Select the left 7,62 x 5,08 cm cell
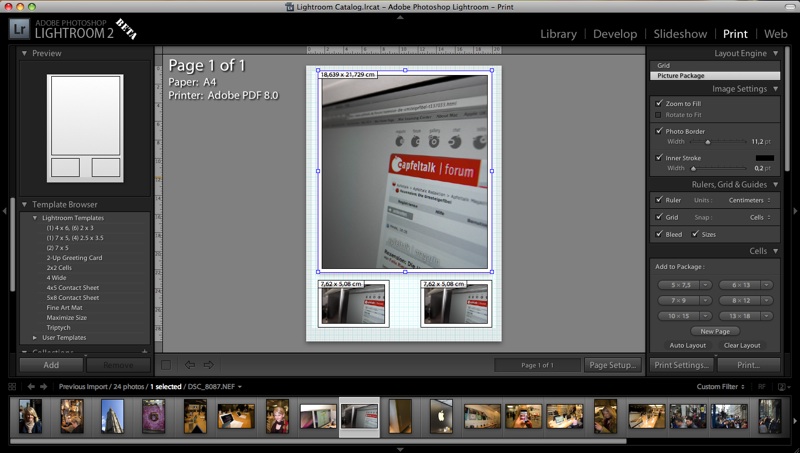 tap(354, 304)
